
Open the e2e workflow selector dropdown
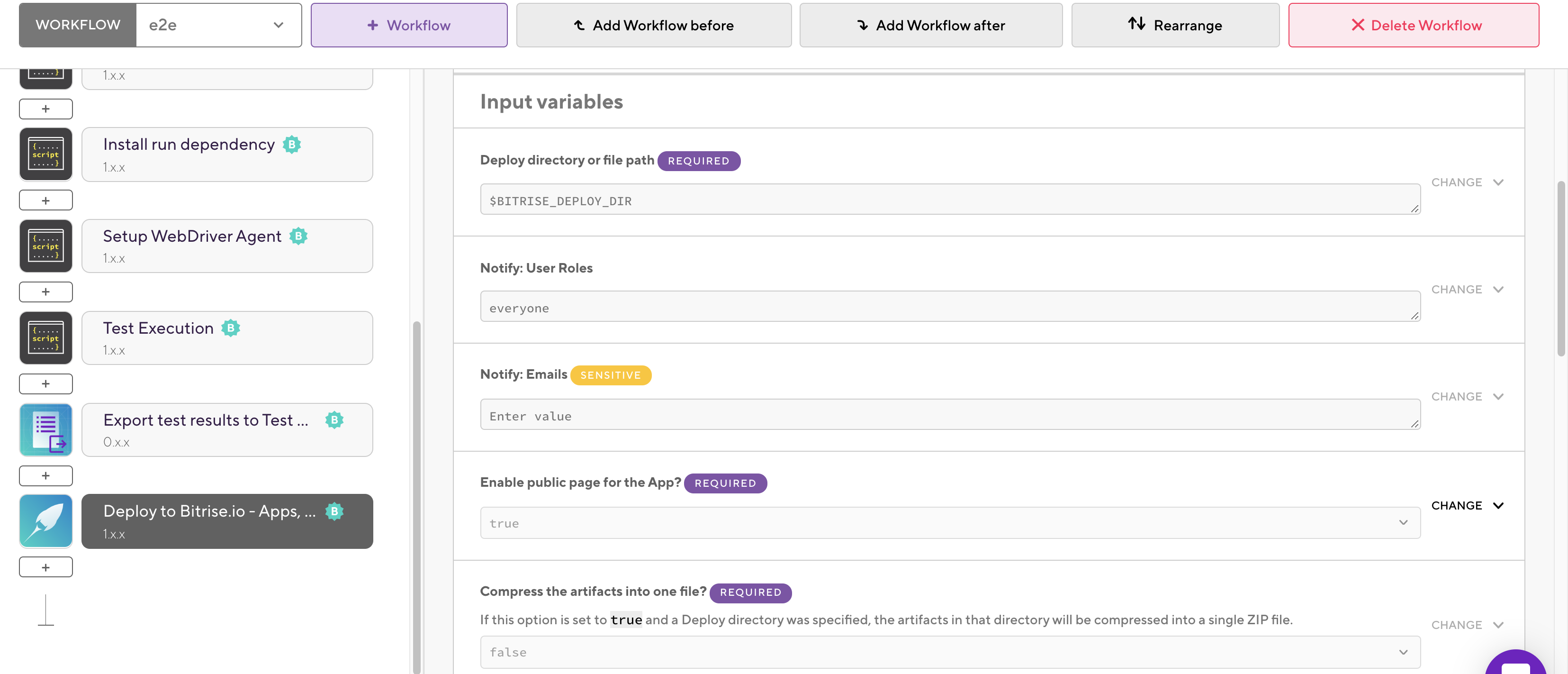[x=218, y=25]
